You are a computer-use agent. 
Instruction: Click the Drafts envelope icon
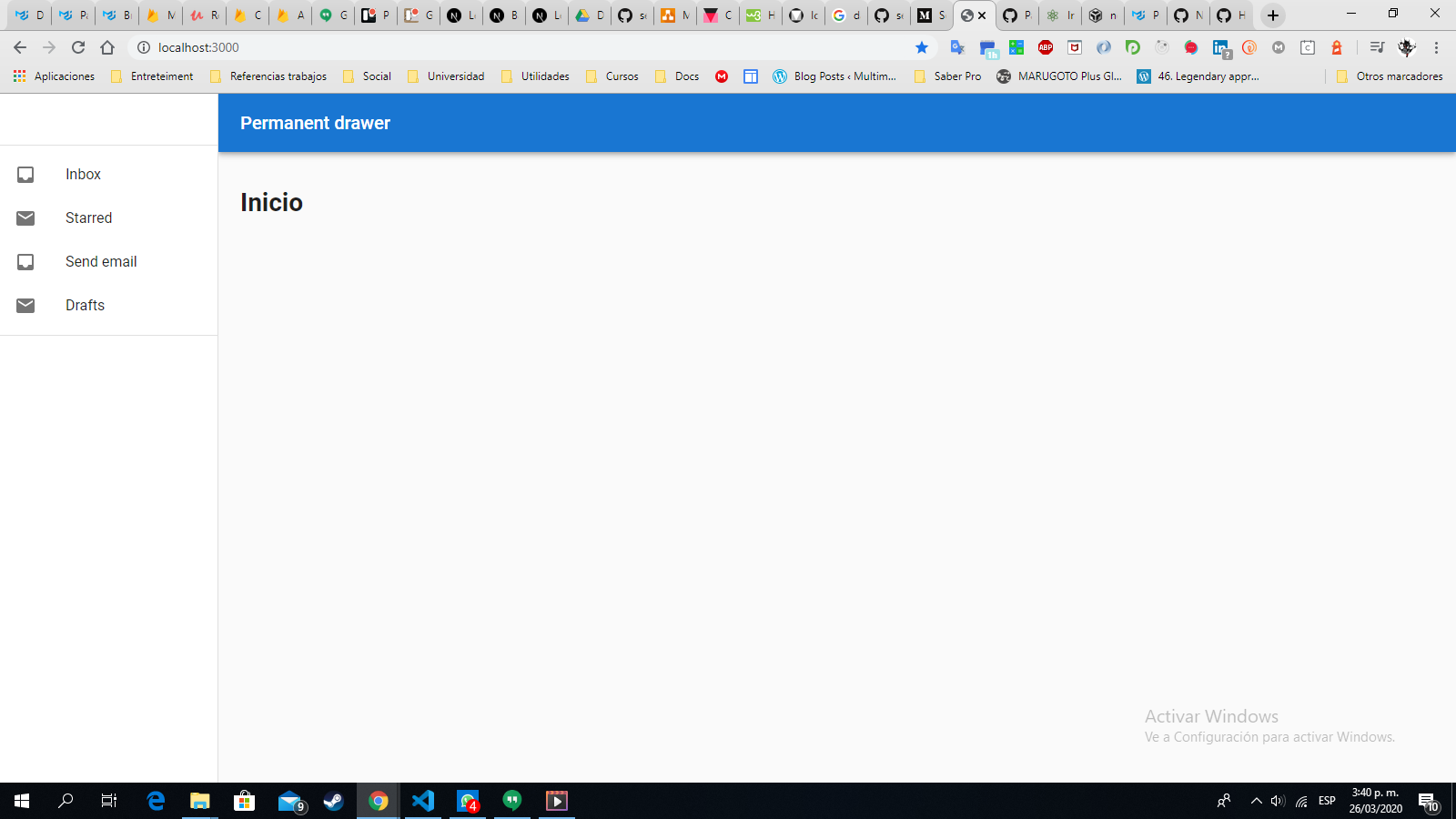(x=25, y=305)
